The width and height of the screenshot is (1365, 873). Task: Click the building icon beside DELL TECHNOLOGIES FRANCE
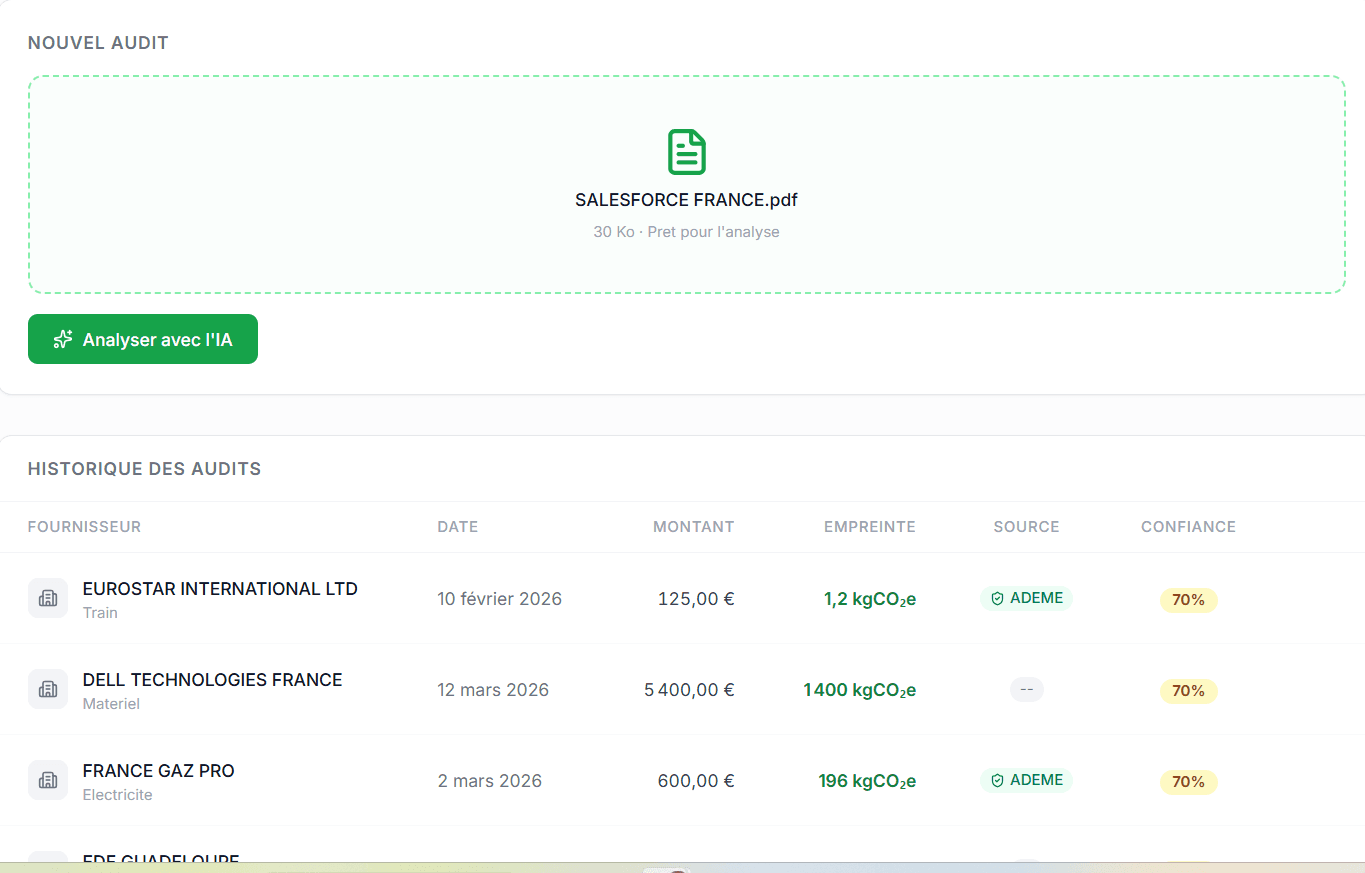click(48, 689)
